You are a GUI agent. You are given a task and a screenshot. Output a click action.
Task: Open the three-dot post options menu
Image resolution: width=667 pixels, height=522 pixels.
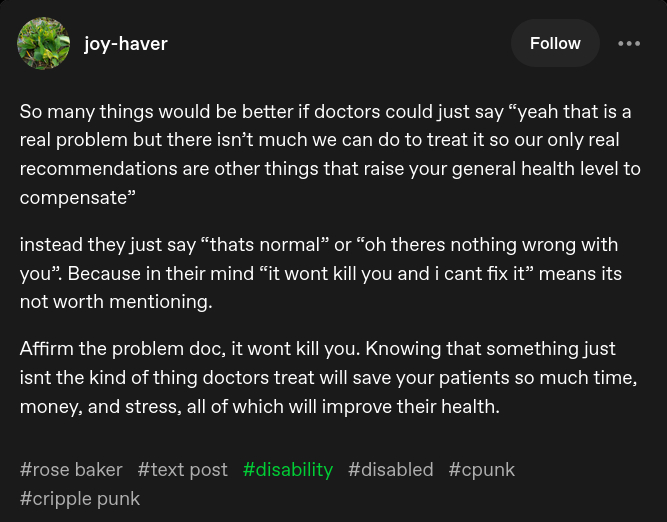click(629, 43)
